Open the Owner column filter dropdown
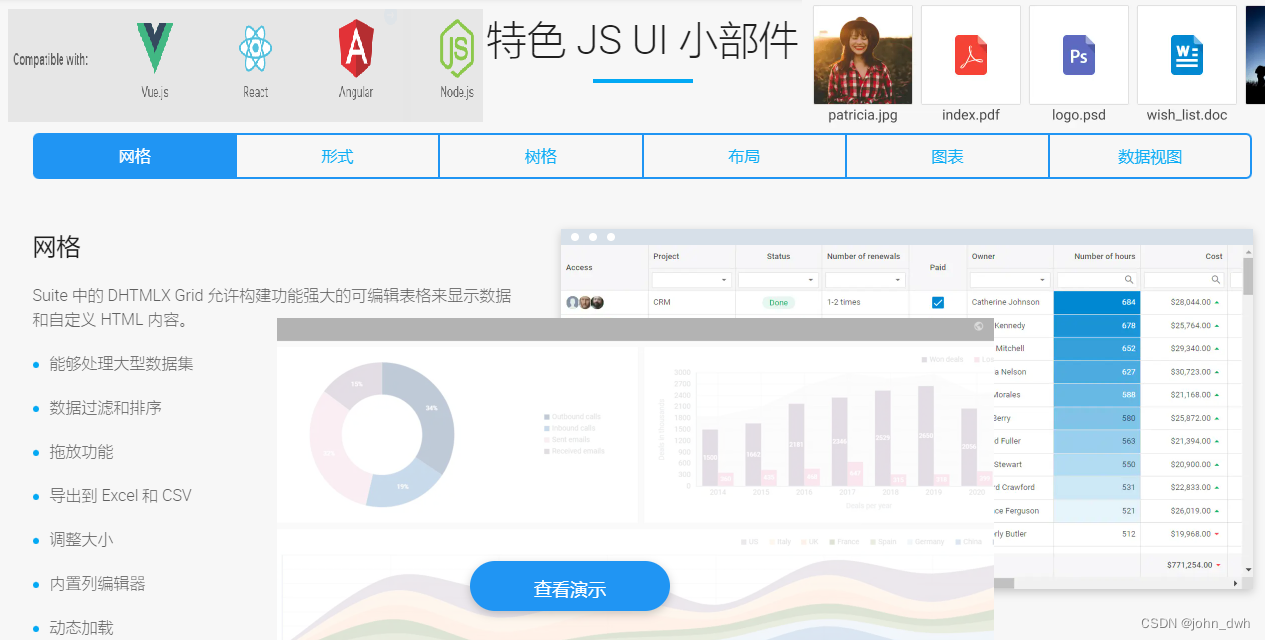This screenshot has width=1265, height=640. click(1044, 279)
